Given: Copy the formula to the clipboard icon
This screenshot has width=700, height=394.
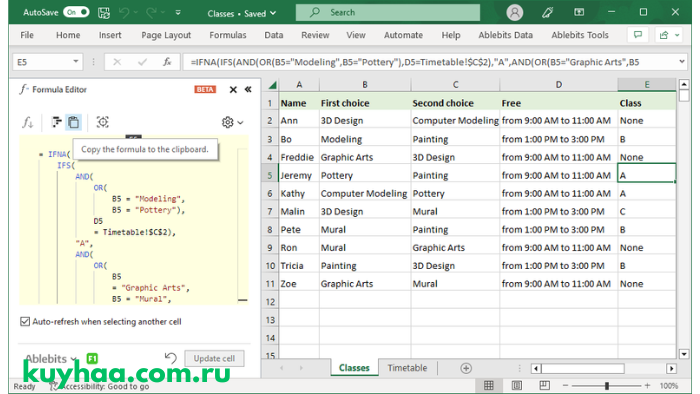Looking at the screenshot, I should (x=73, y=122).
